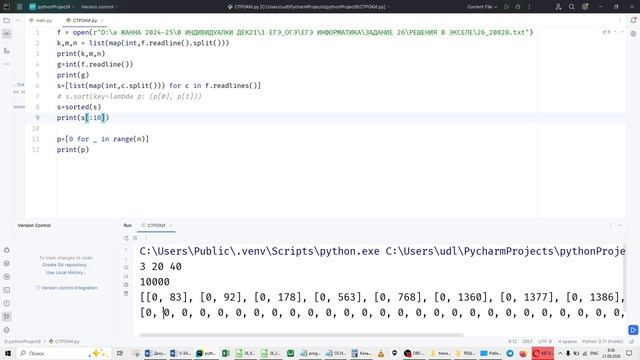The width and height of the screenshot is (640, 360).
Task: Click the console output line 10000
Action: (154, 282)
